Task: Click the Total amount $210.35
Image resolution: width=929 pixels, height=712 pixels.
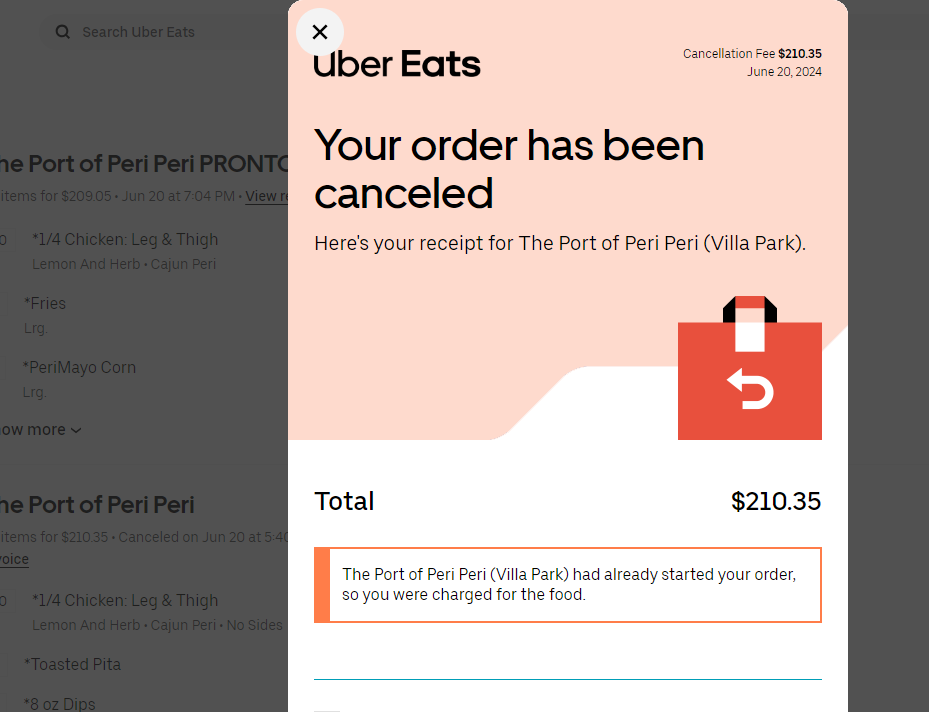Action: click(775, 501)
